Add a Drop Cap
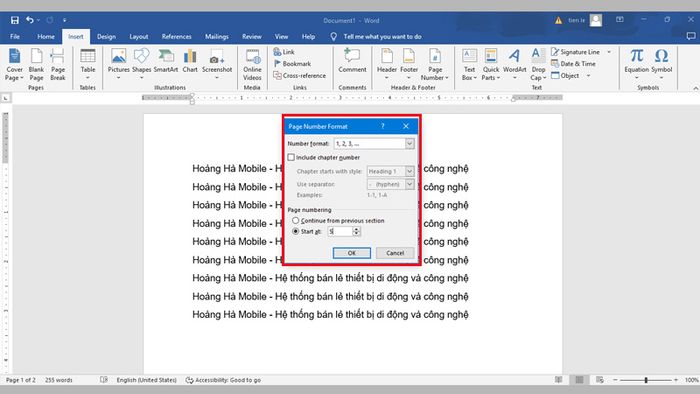Screen dimensions: 700x394 [538, 65]
